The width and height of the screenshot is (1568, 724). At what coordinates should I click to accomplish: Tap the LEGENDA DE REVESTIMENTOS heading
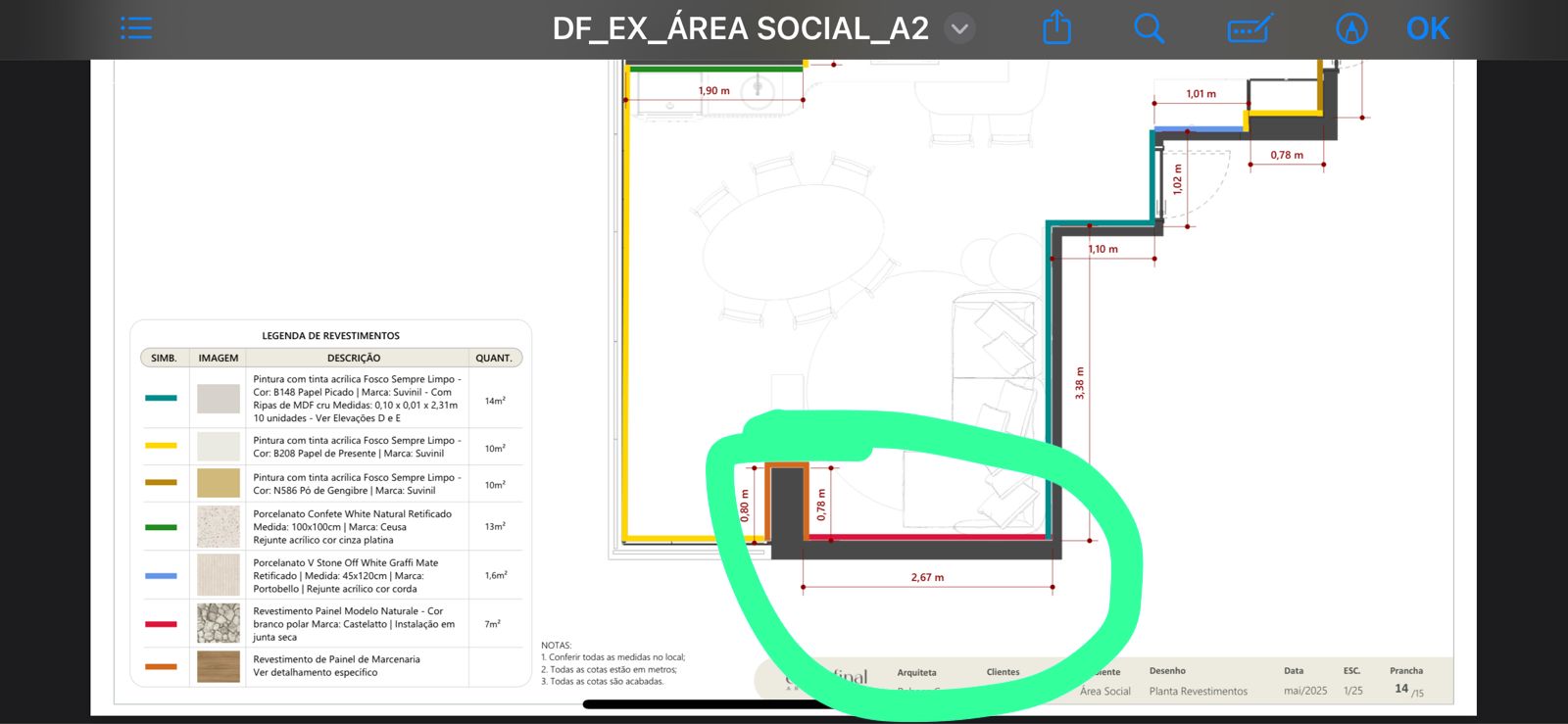330,335
